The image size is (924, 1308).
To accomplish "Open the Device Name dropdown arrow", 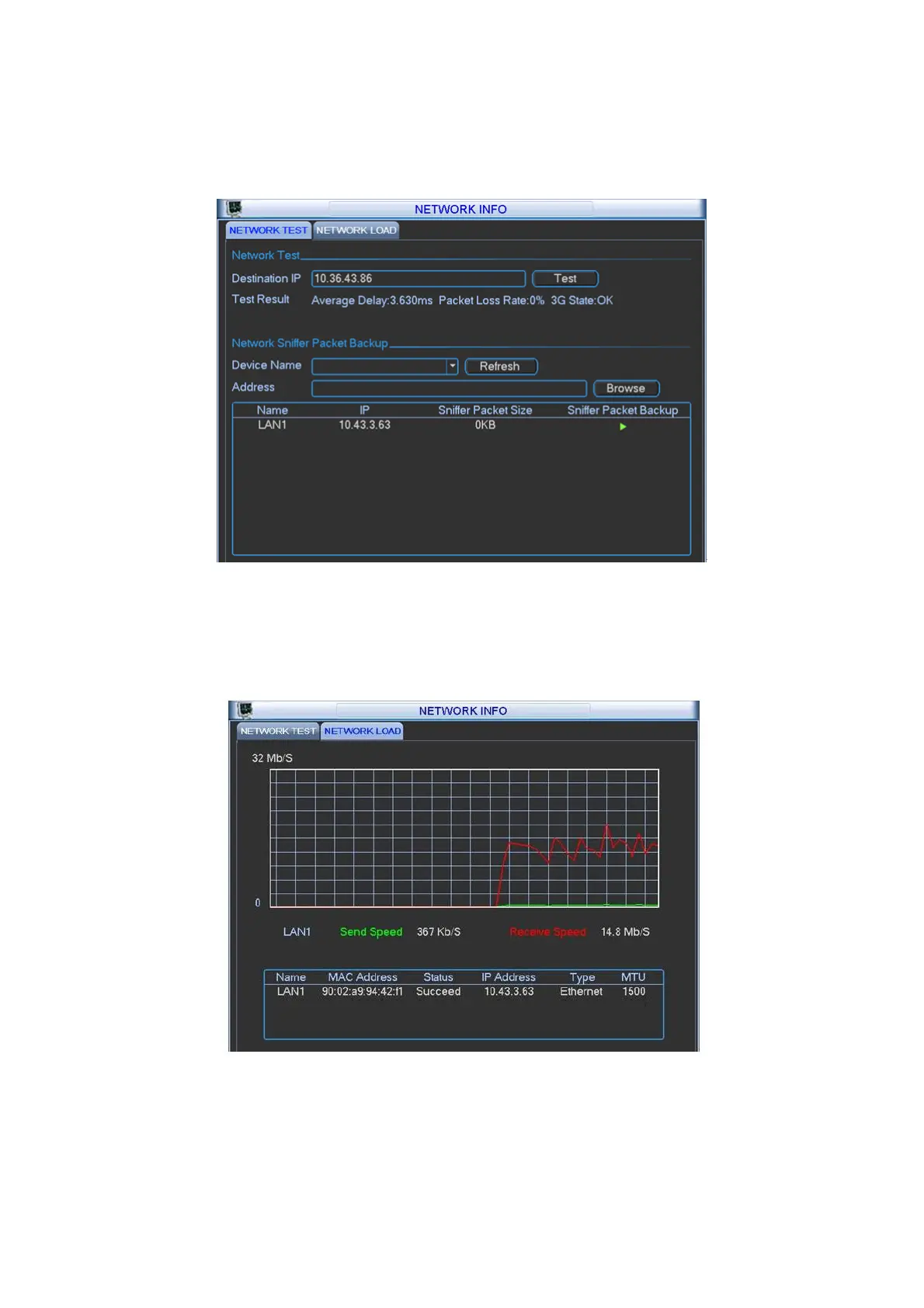I will [453, 366].
